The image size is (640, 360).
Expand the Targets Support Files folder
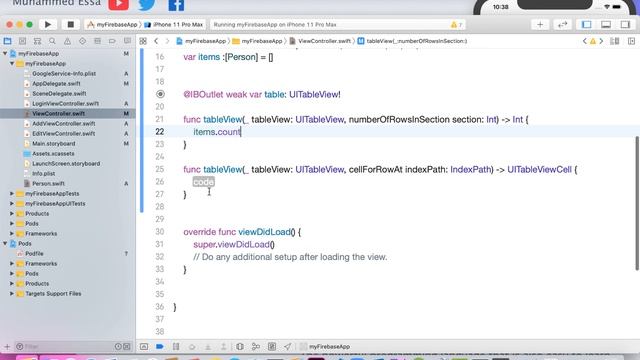12,293
